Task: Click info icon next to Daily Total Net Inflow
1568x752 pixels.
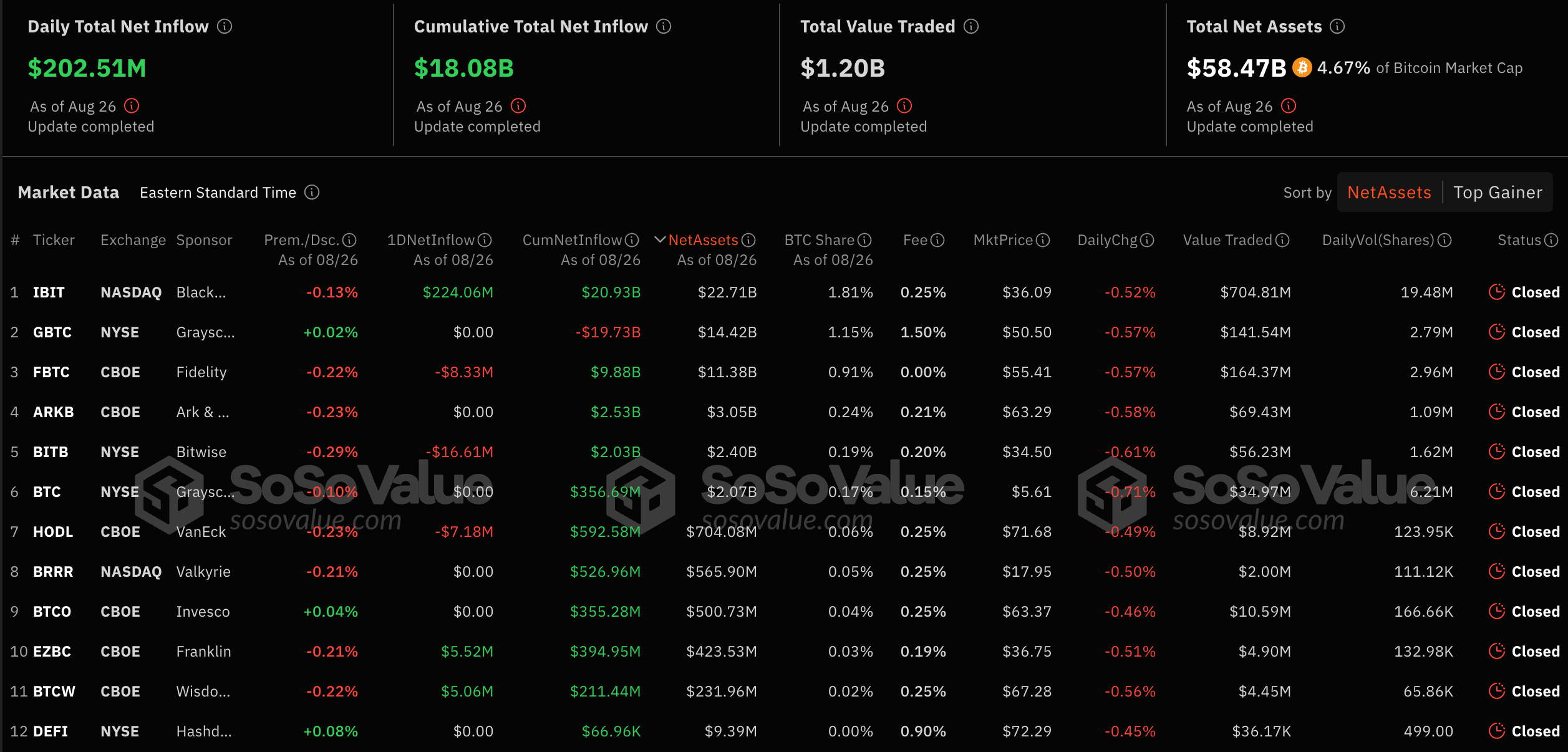Action: point(225,26)
